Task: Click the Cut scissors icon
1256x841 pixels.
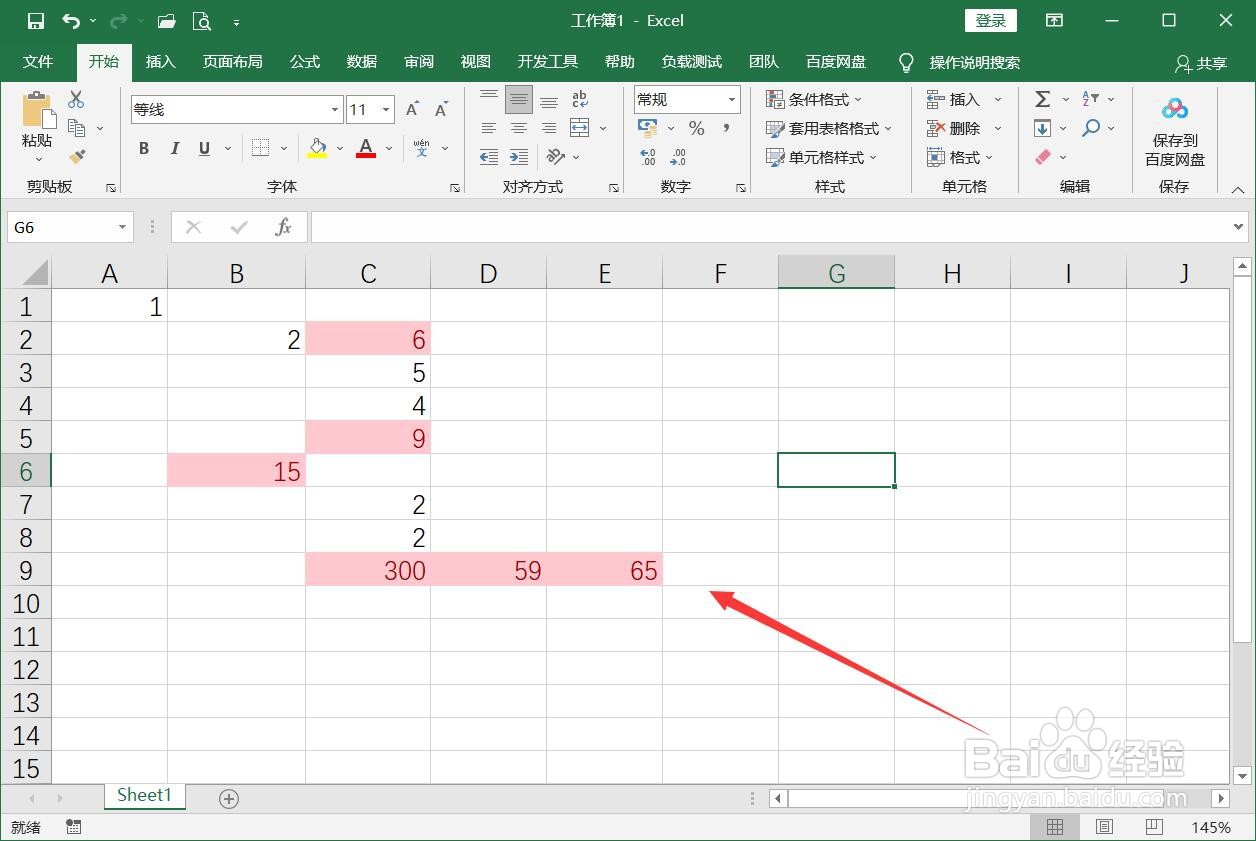Action: pyautogui.click(x=77, y=100)
